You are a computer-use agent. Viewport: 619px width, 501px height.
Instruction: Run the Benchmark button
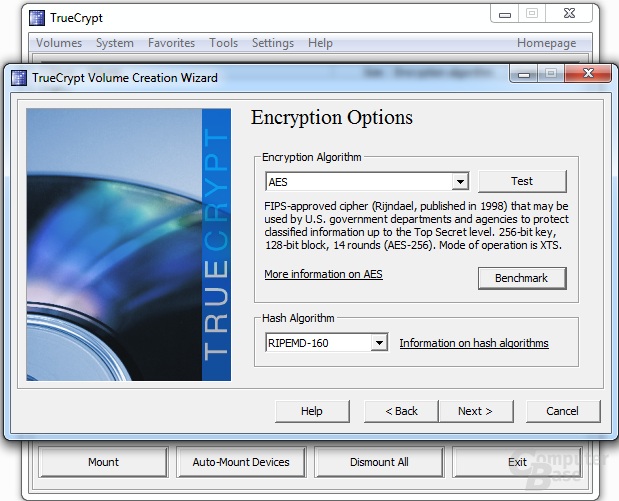522,278
